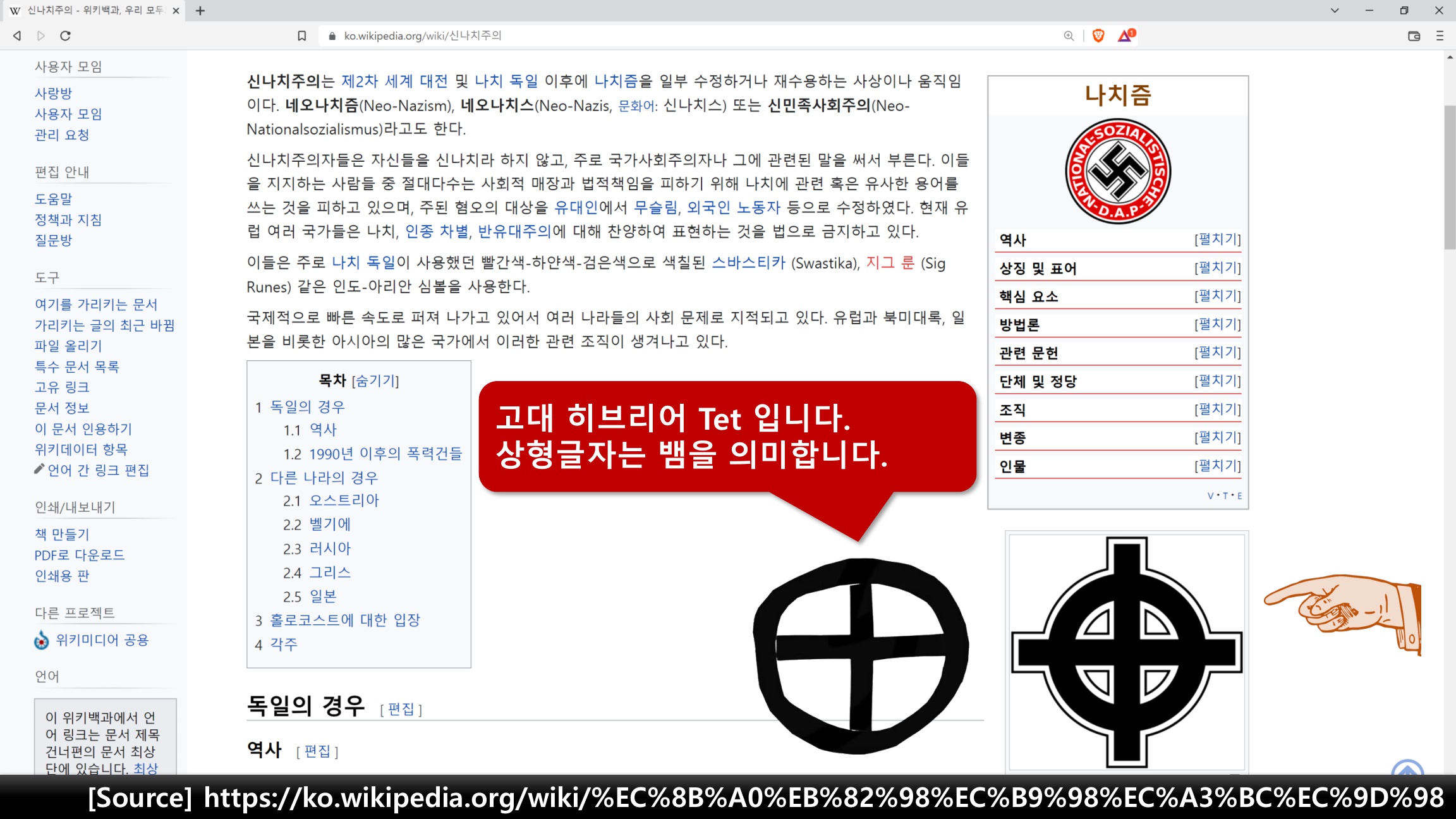Image resolution: width=1456 pixels, height=819 pixels.
Task: Jump to contents entry 1.1 역사
Action: pyautogui.click(x=323, y=430)
